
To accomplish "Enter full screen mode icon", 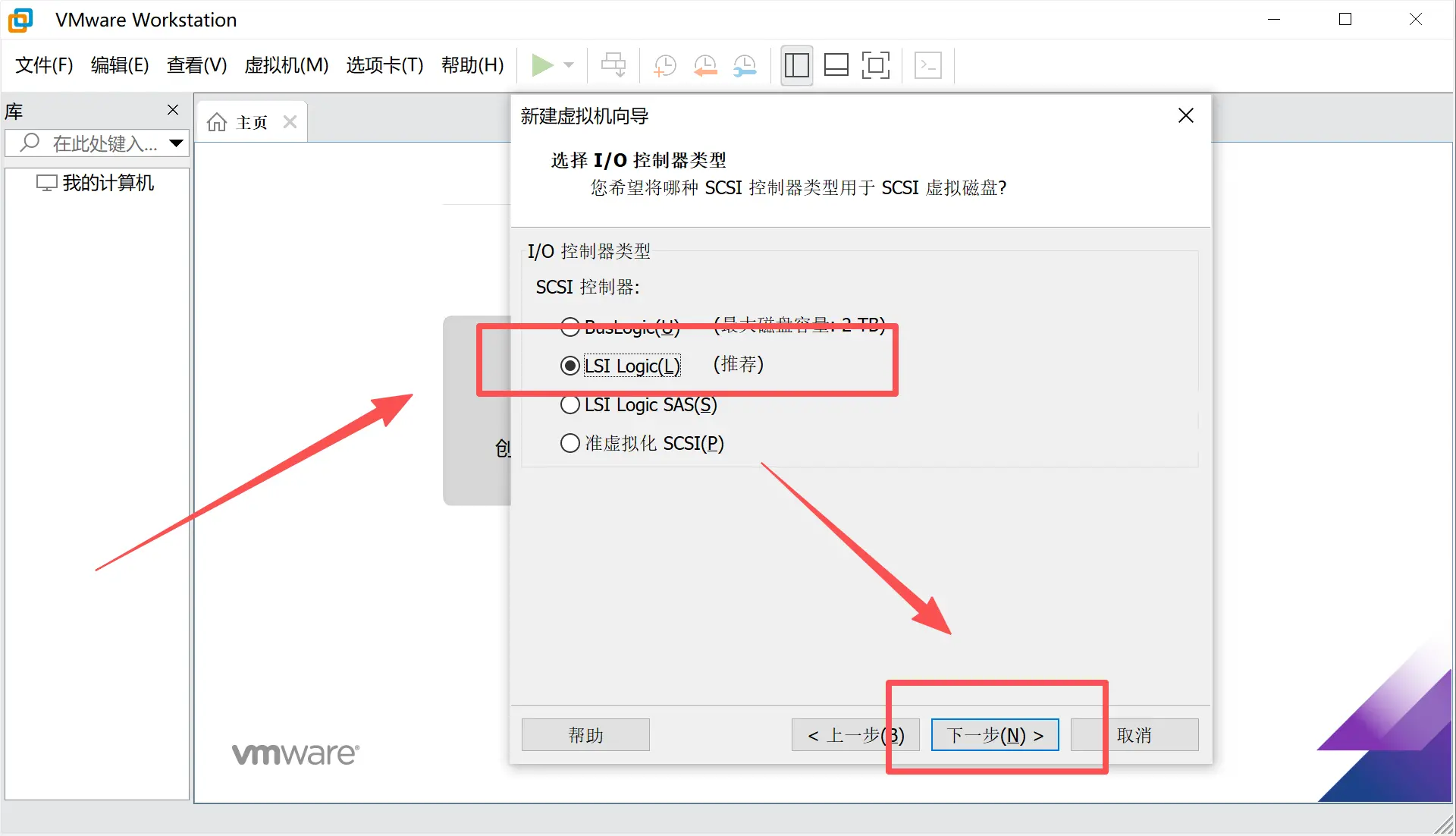I will [x=876, y=65].
